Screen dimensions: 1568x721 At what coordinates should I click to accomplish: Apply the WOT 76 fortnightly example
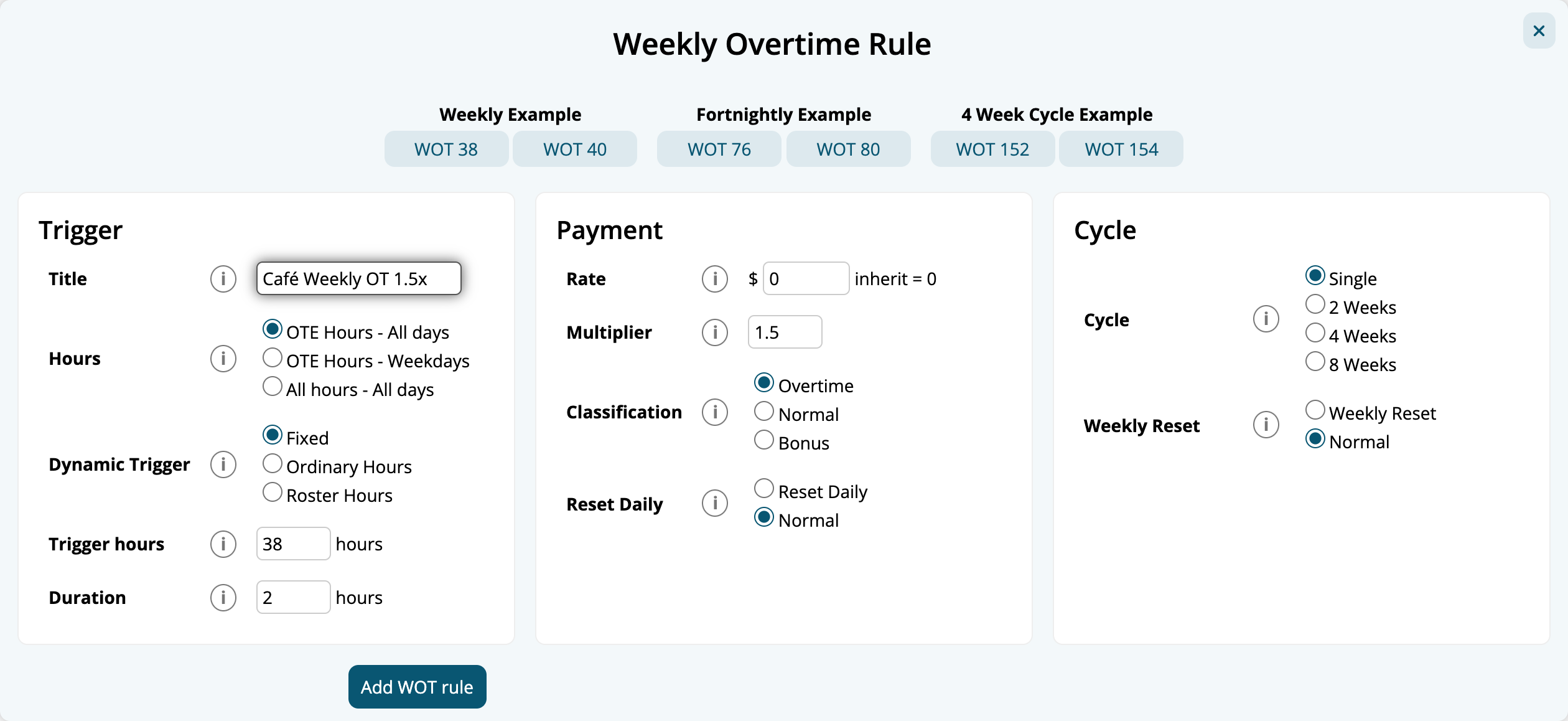click(719, 149)
